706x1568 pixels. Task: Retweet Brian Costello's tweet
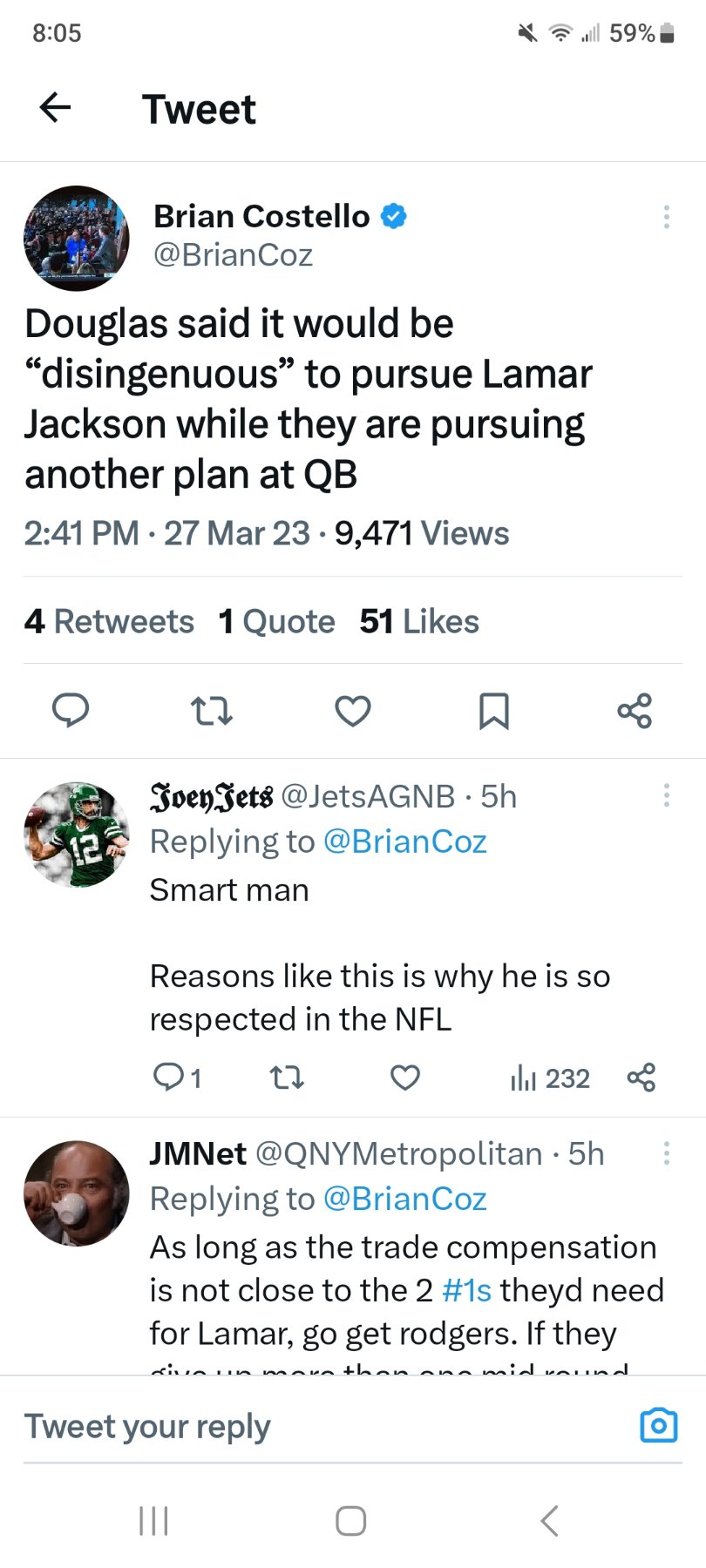[212, 711]
